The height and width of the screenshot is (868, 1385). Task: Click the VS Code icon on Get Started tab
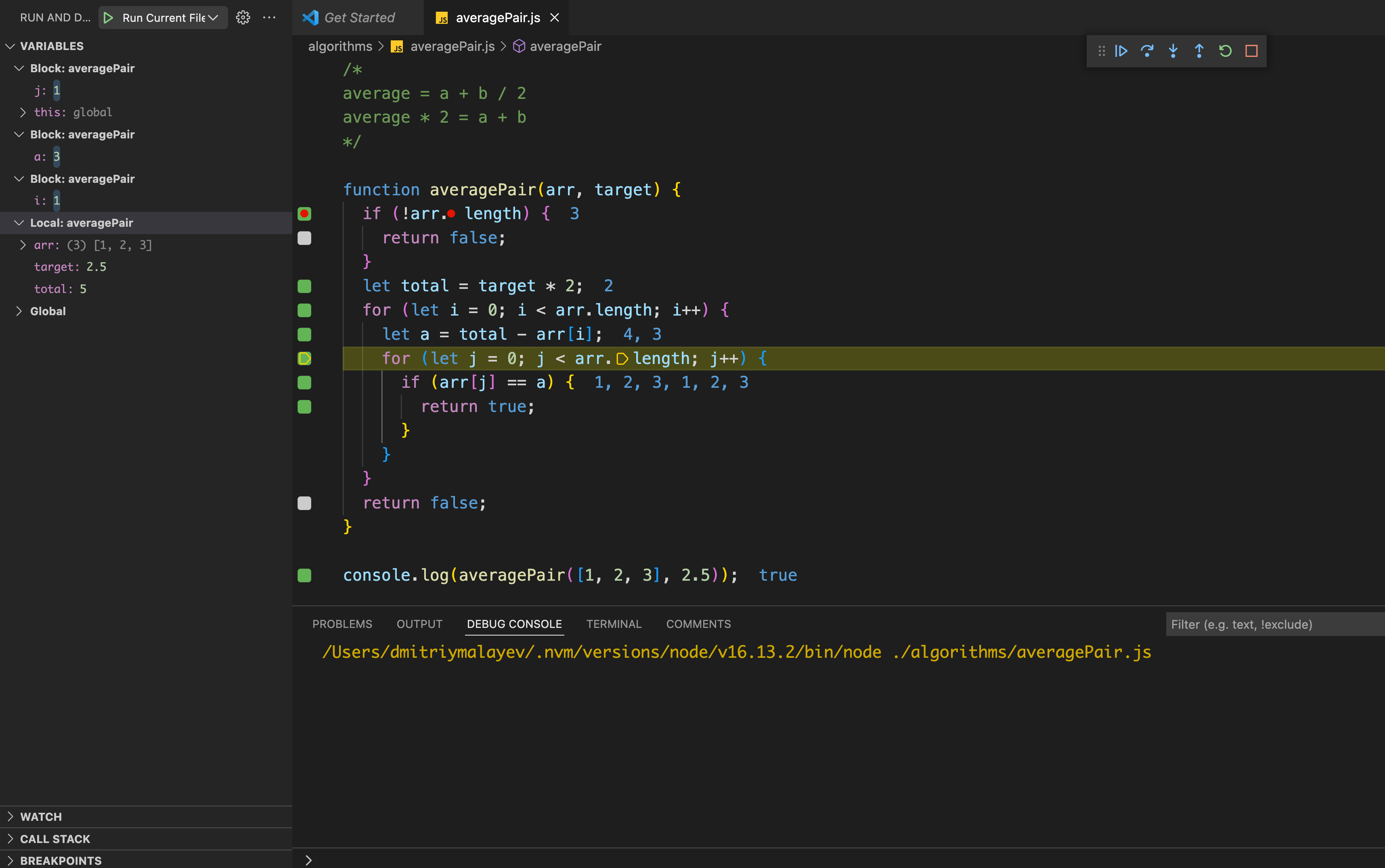pos(310,18)
